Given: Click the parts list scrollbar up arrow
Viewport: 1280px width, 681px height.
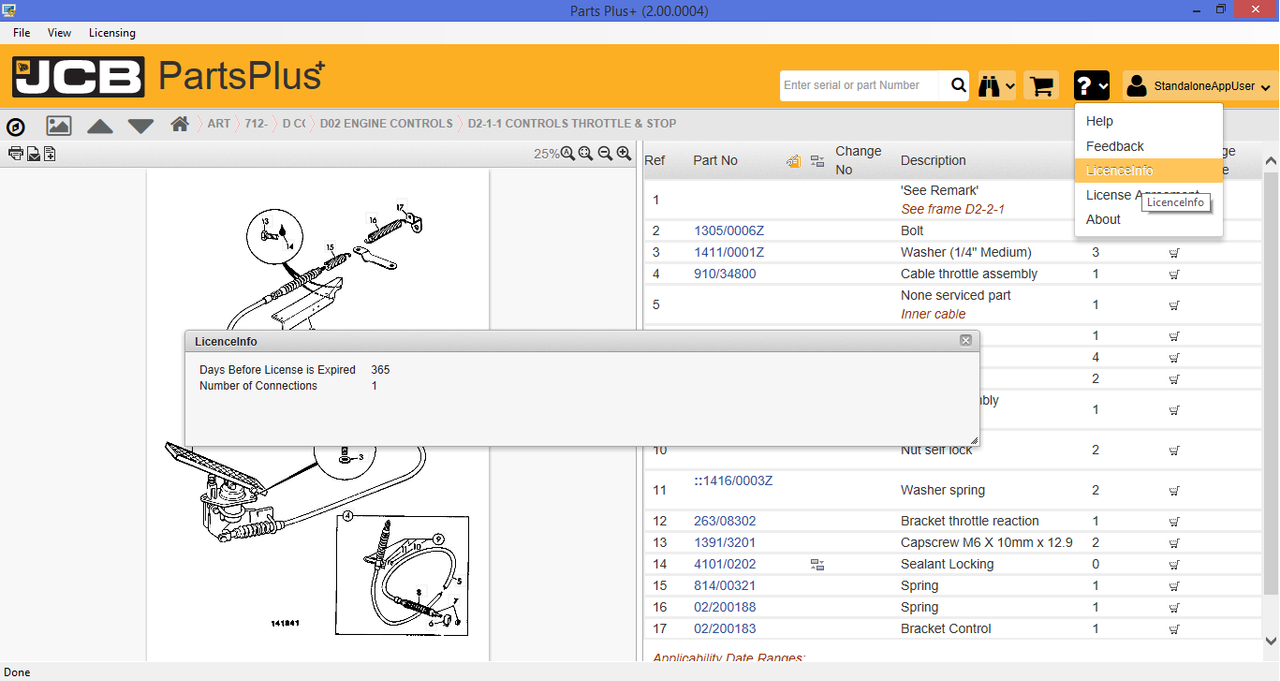Looking at the screenshot, I should point(1271,161).
